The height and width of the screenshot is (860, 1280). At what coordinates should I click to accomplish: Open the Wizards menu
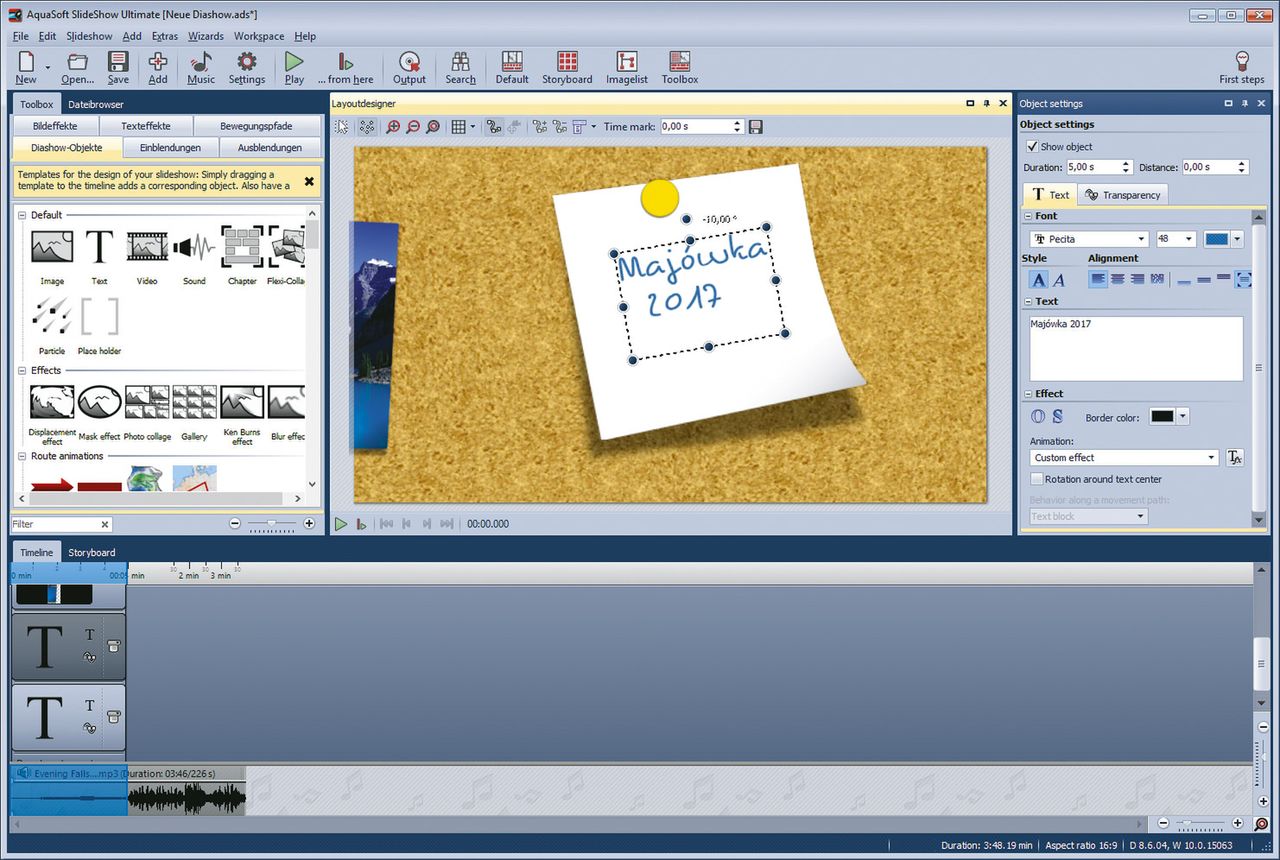[x=206, y=36]
